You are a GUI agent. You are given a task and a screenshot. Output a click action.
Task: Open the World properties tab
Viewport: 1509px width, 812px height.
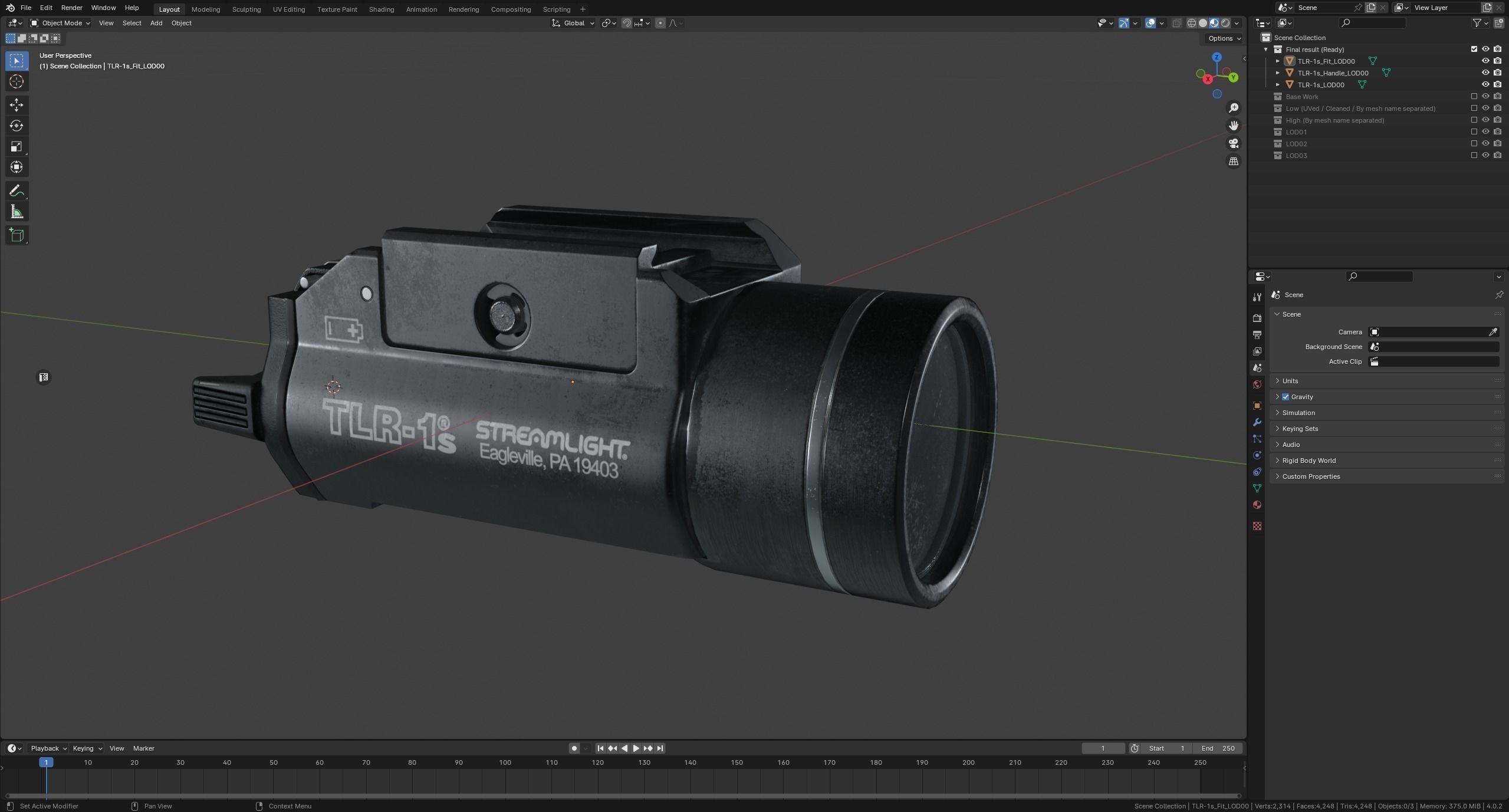tap(1257, 384)
